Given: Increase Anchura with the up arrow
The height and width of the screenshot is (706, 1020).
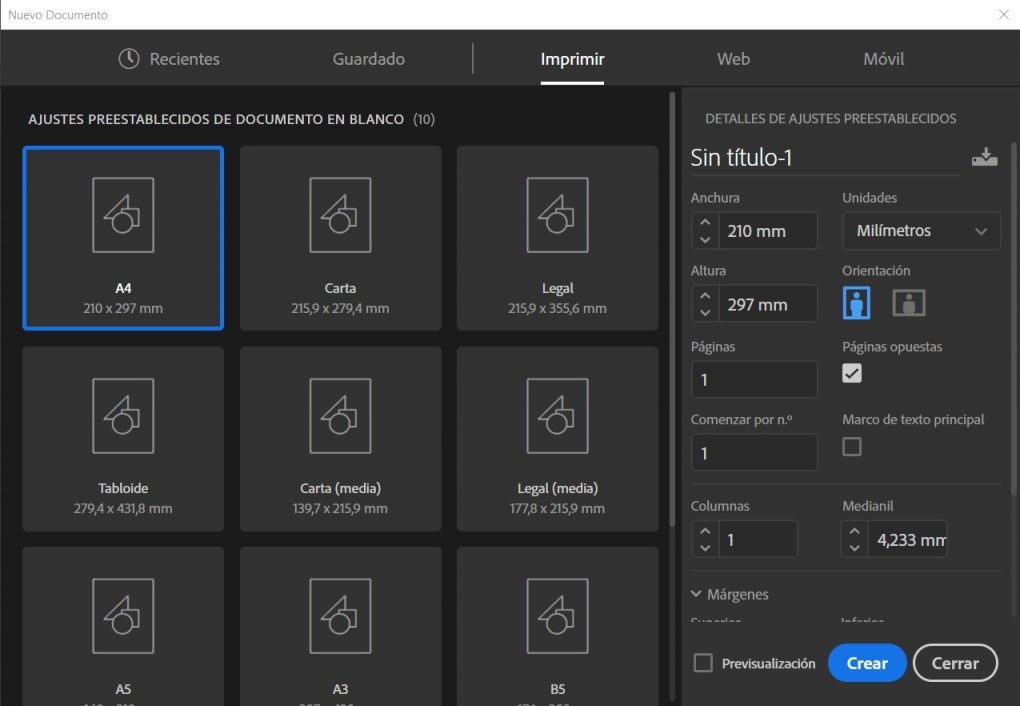Looking at the screenshot, I should click(706, 223).
